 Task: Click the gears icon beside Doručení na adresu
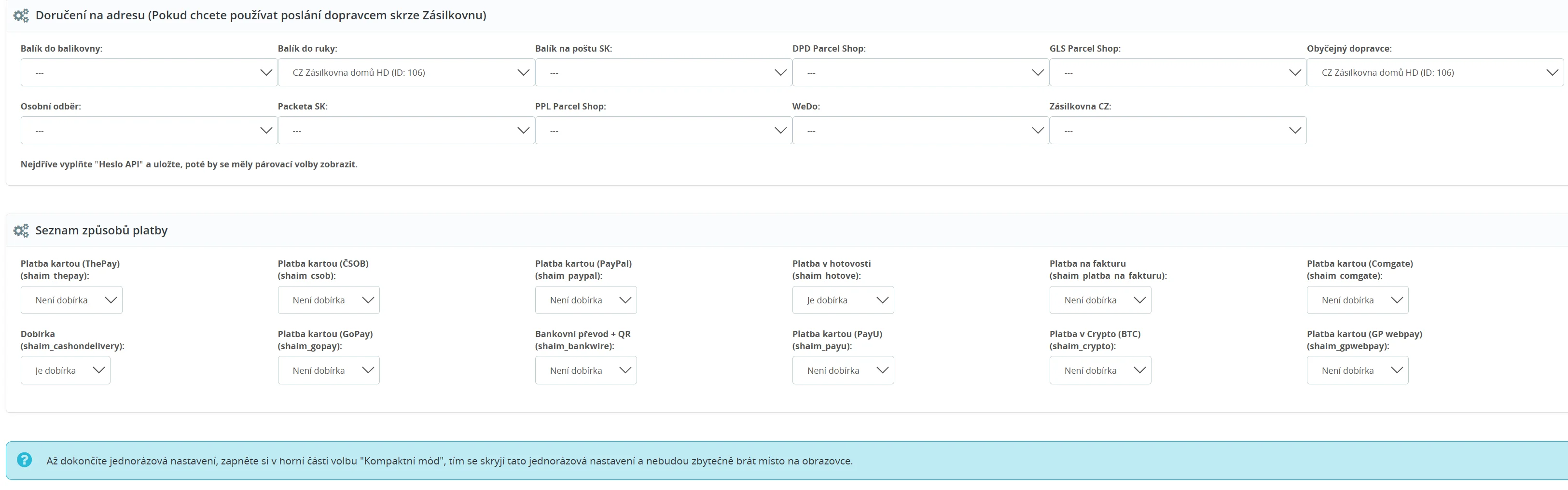pos(21,16)
